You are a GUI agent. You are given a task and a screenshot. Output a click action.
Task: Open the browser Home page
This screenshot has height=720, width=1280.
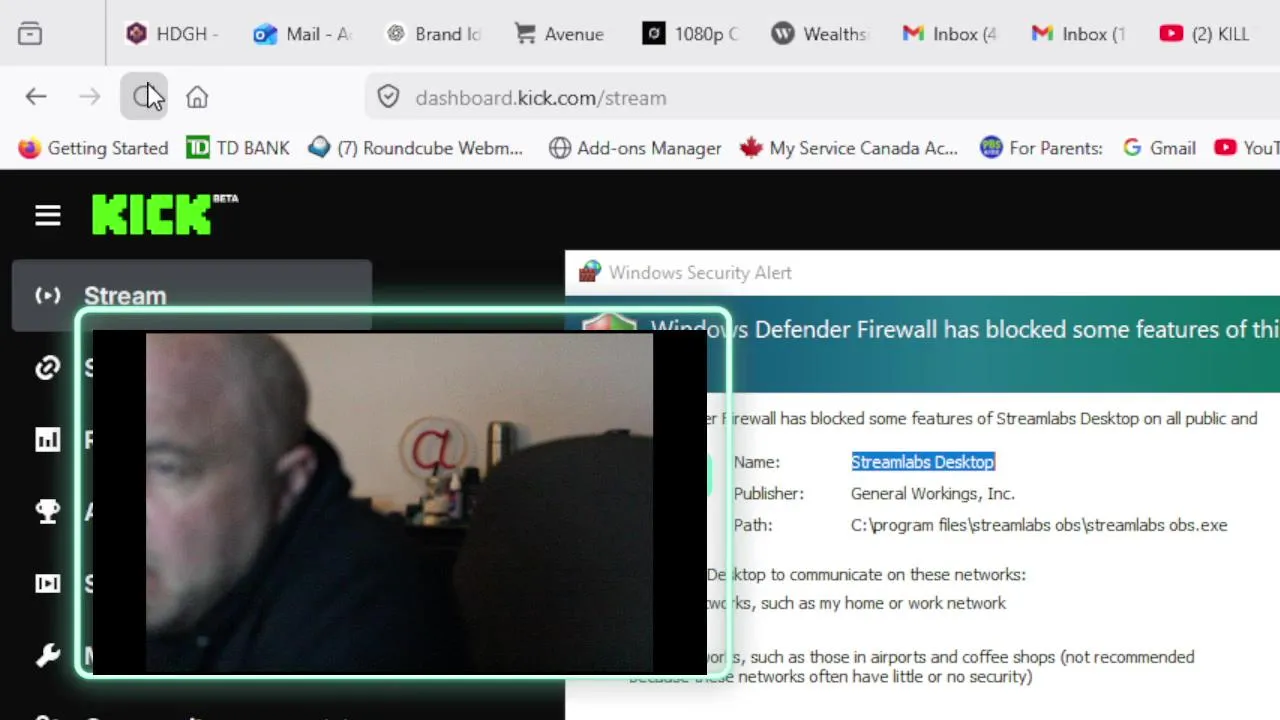pyautogui.click(x=197, y=97)
